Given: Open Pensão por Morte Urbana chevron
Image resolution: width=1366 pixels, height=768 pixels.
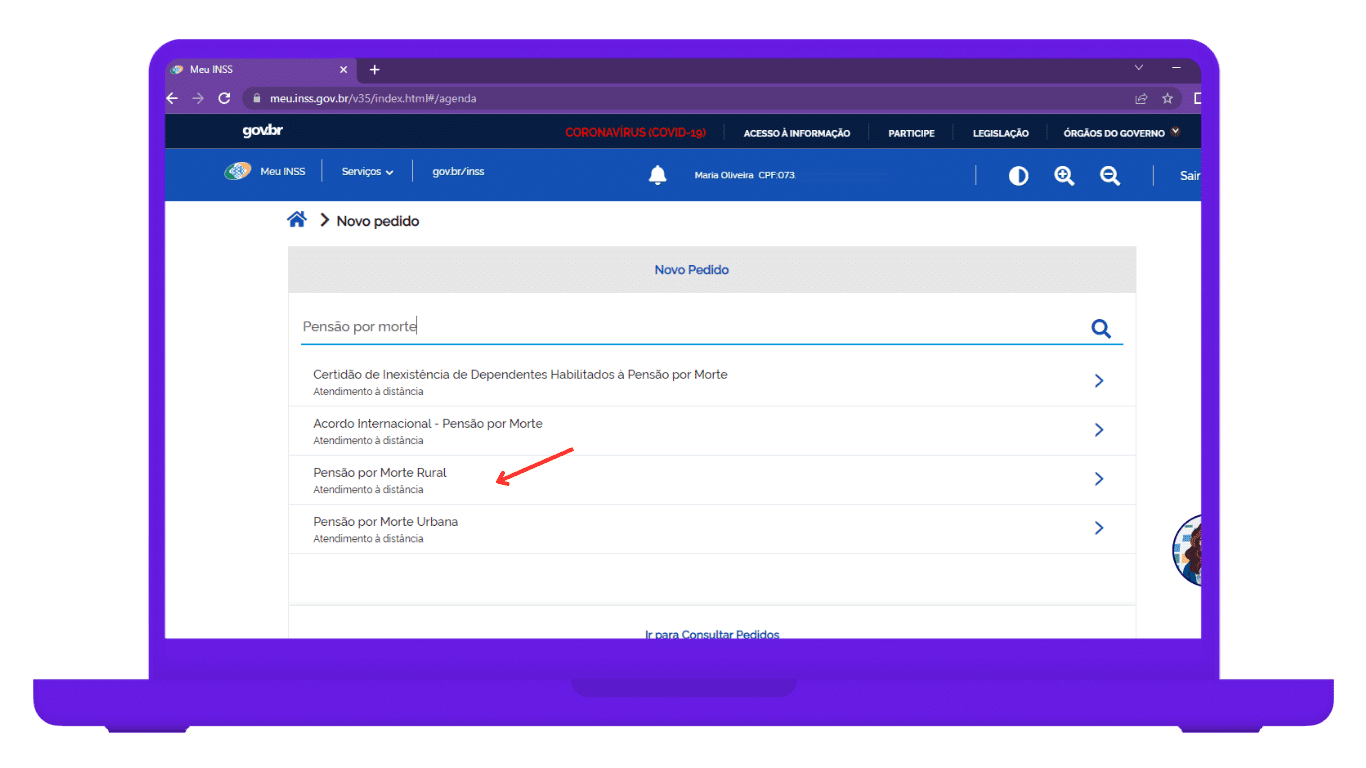Looking at the screenshot, I should pos(1098,528).
